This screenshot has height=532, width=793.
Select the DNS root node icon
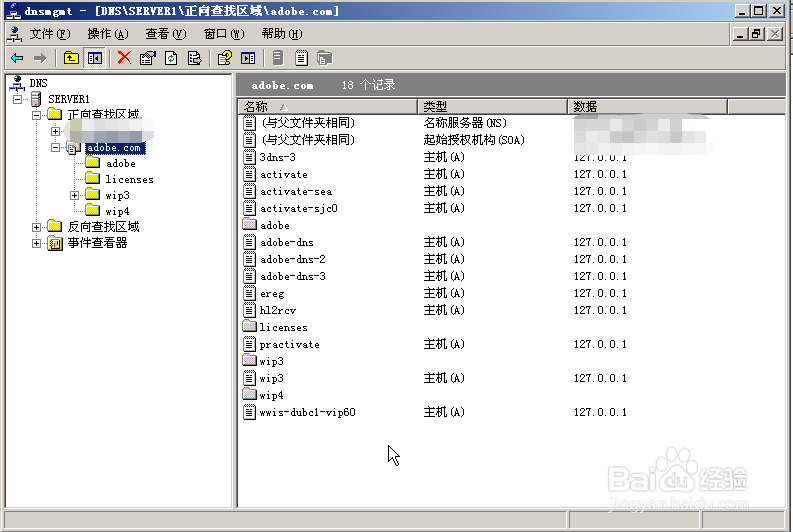pyautogui.click(x=18, y=82)
